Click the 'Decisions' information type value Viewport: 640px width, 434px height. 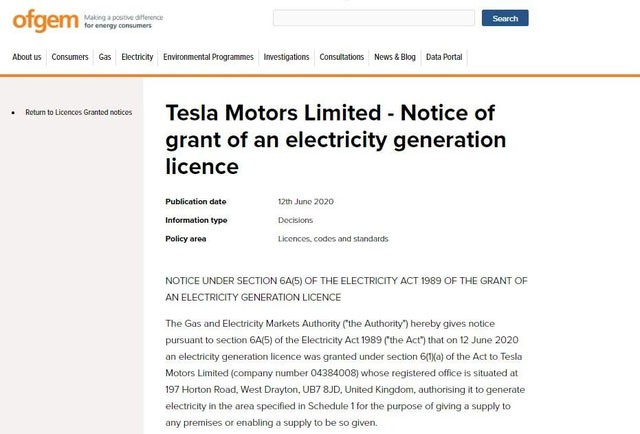coord(295,220)
